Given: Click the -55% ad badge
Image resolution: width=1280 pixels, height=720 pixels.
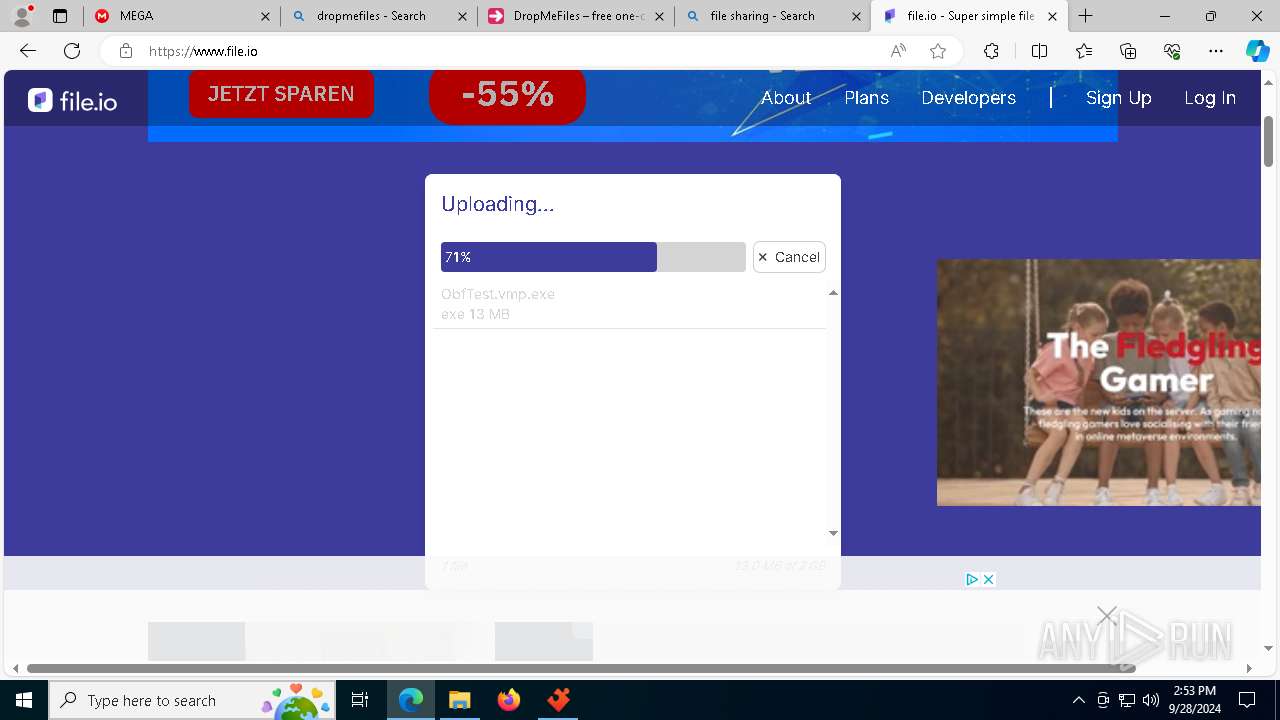Looking at the screenshot, I should click(507, 95).
